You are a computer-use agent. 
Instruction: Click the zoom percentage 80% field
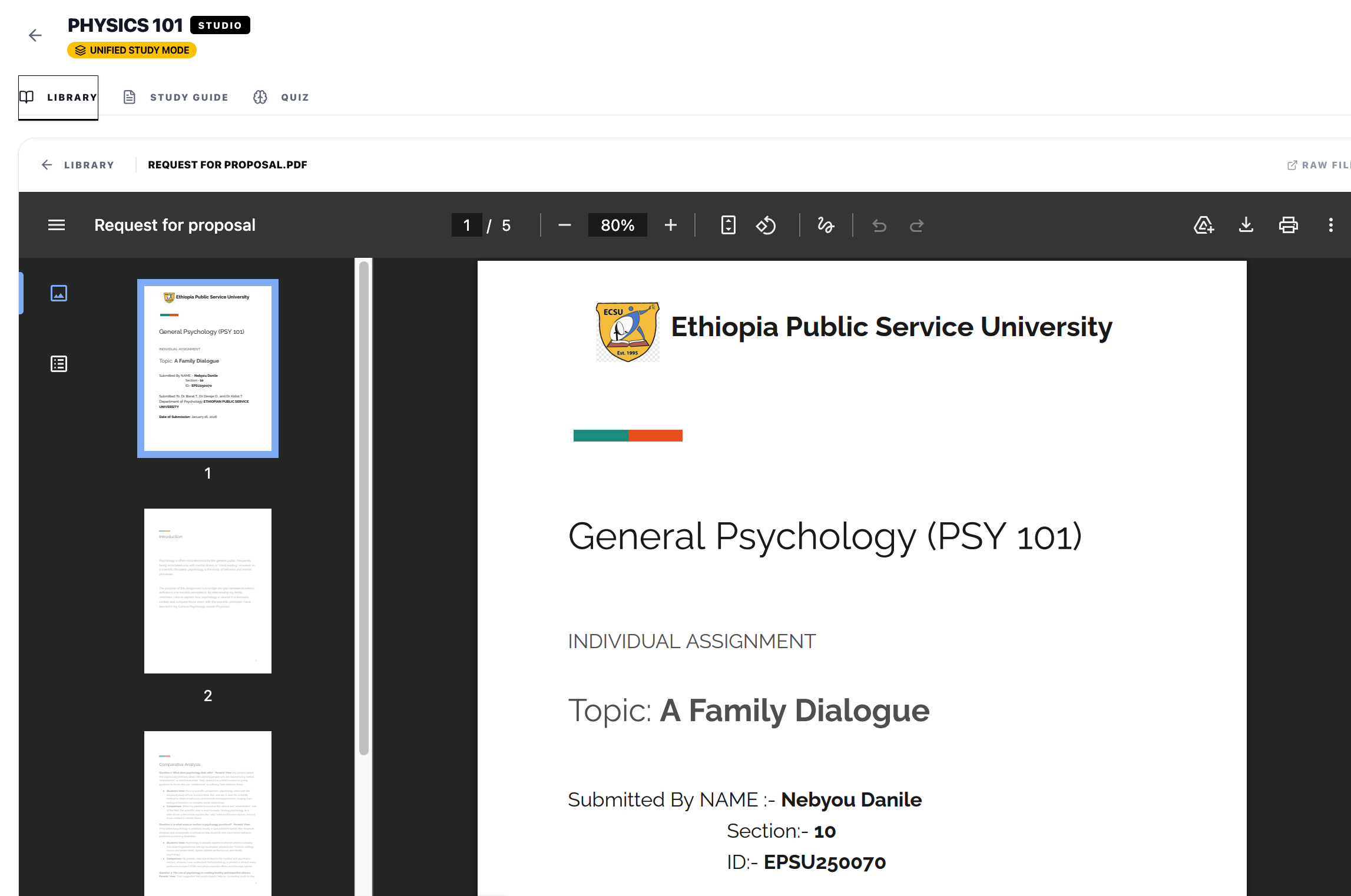coord(617,225)
